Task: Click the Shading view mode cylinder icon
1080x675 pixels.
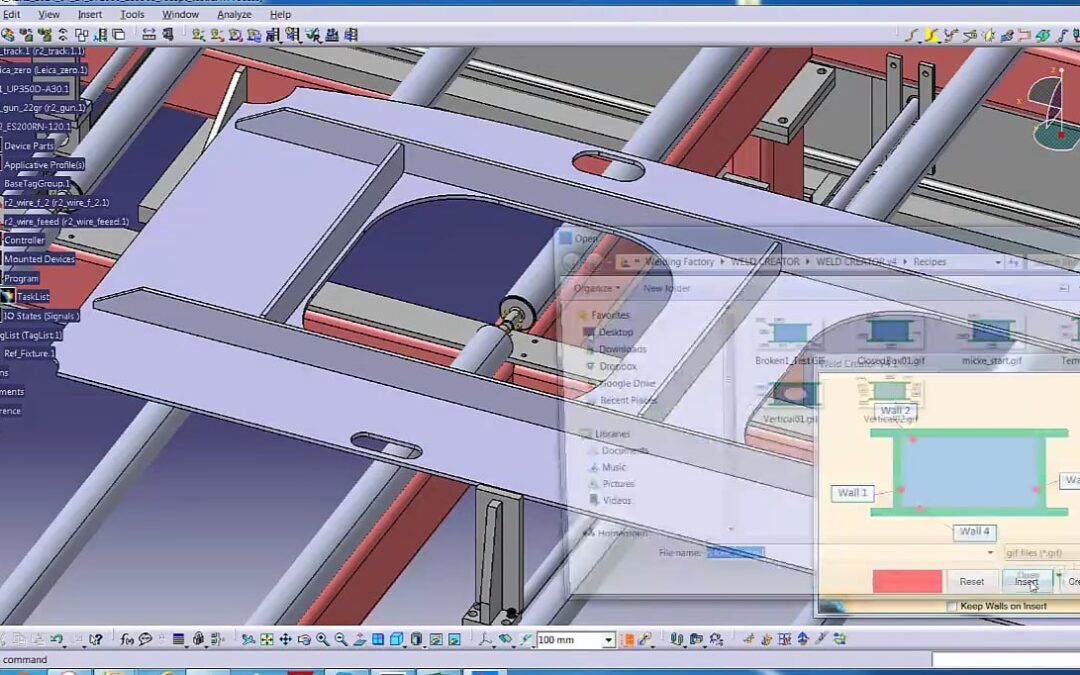Action: click(x=416, y=640)
